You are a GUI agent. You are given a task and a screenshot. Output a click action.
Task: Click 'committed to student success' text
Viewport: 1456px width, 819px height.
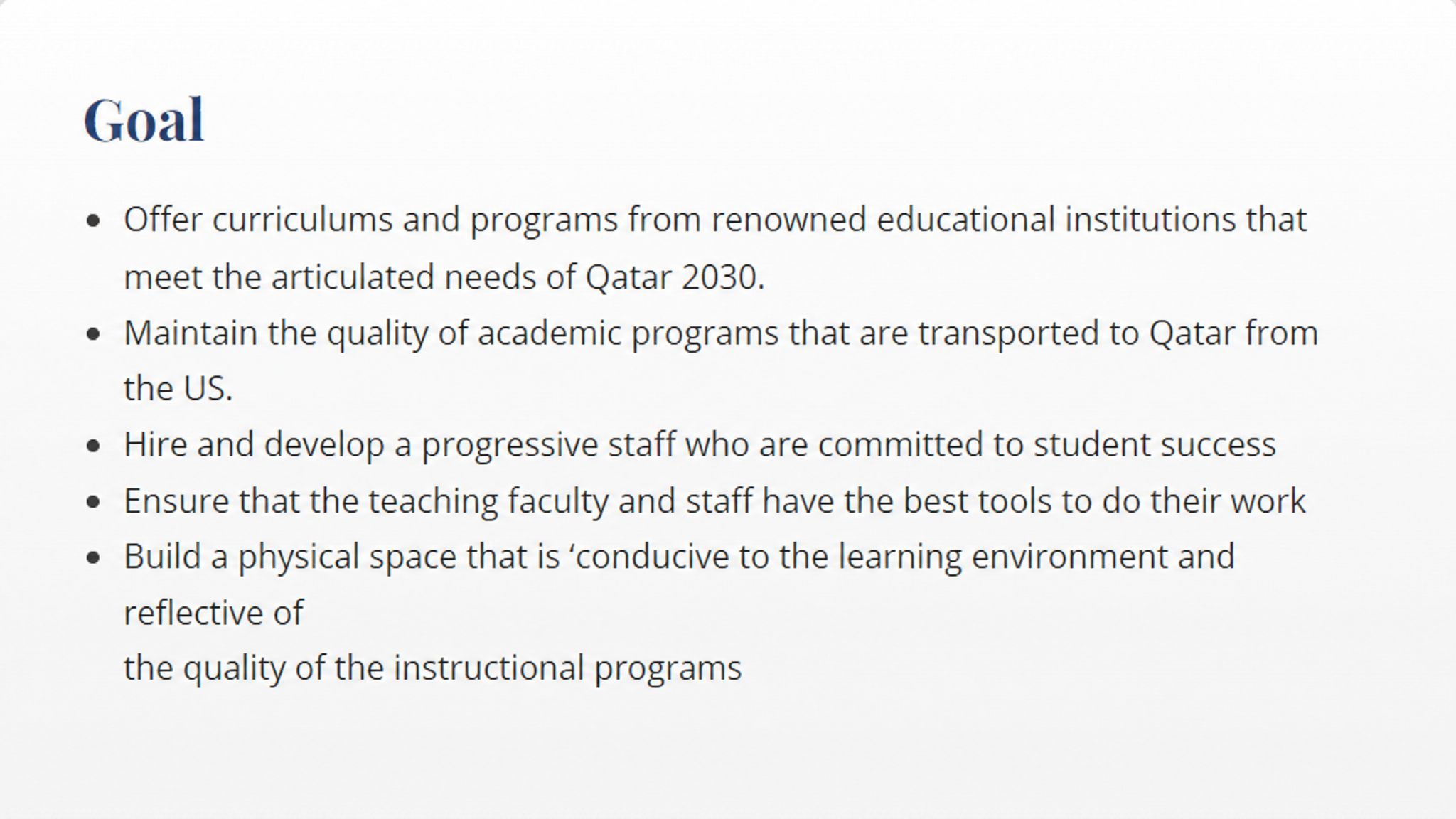tap(1047, 445)
